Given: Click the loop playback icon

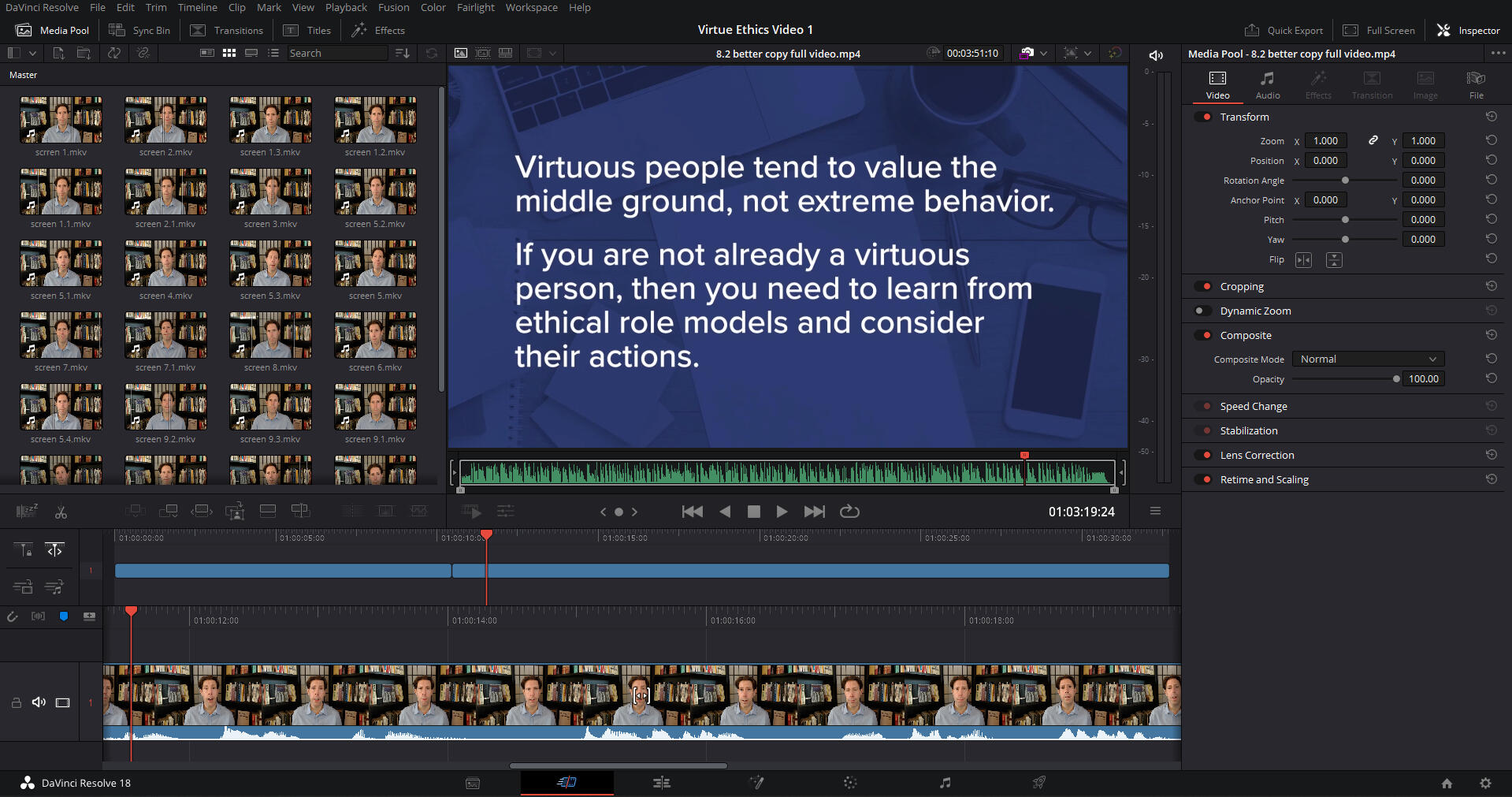Looking at the screenshot, I should [x=849, y=512].
